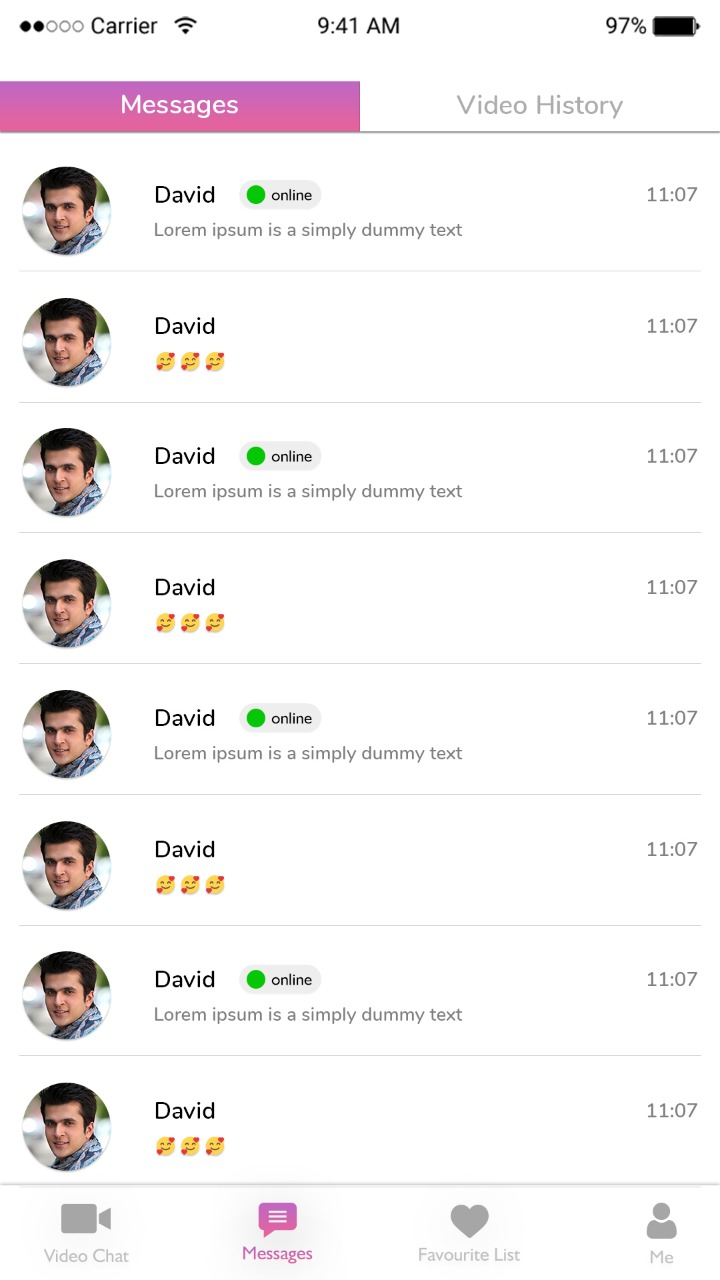Tap the avatar in the last chat row
The height and width of the screenshot is (1280, 720).
click(x=67, y=1127)
